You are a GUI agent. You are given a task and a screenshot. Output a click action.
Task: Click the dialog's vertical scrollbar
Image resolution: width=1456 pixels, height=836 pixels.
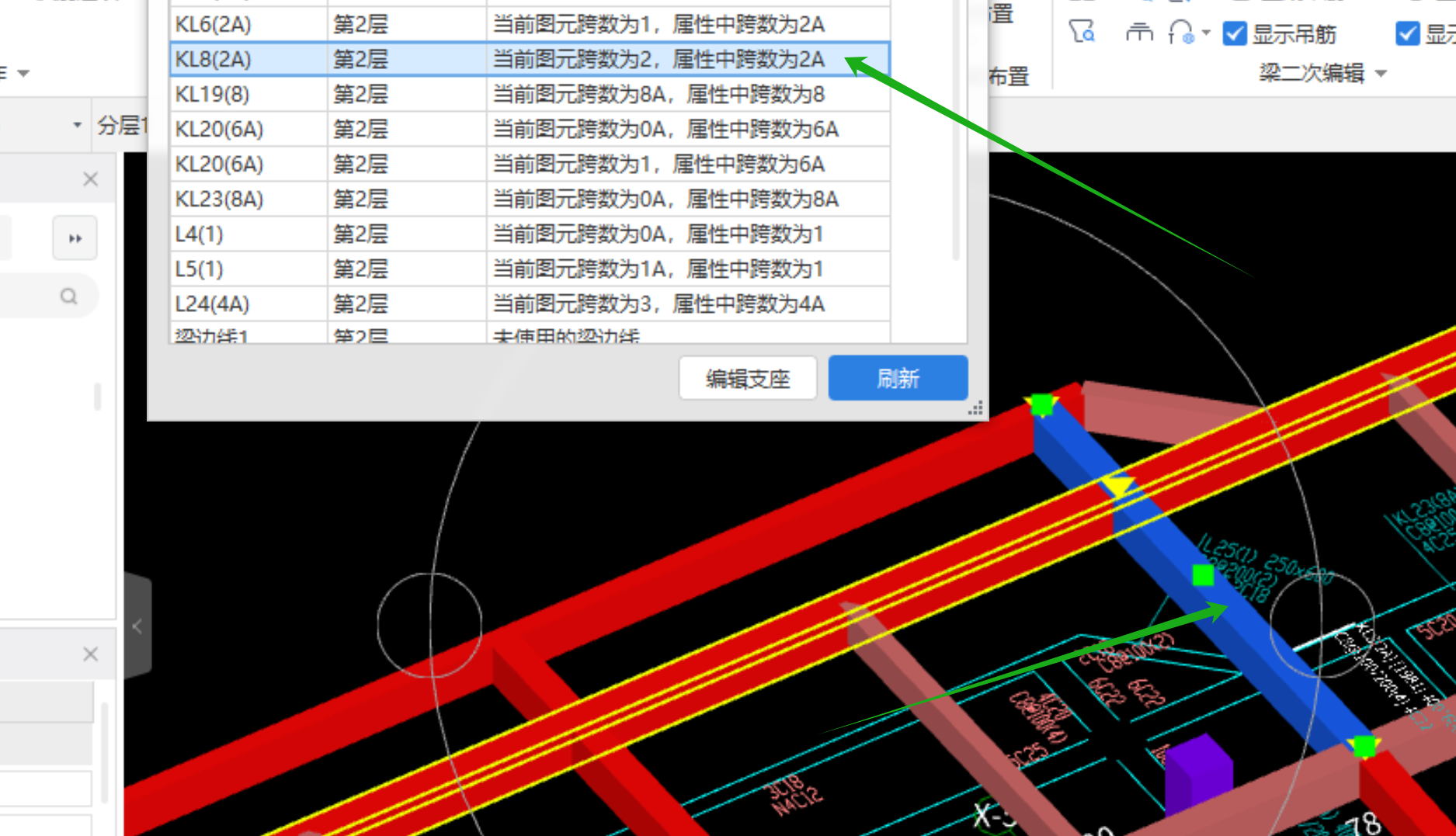[x=955, y=132]
